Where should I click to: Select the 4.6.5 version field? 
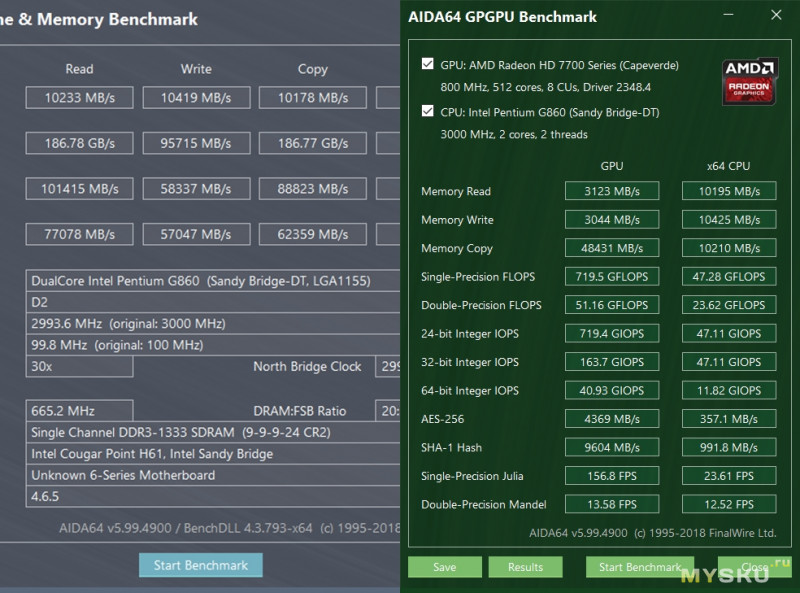click(x=213, y=497)
